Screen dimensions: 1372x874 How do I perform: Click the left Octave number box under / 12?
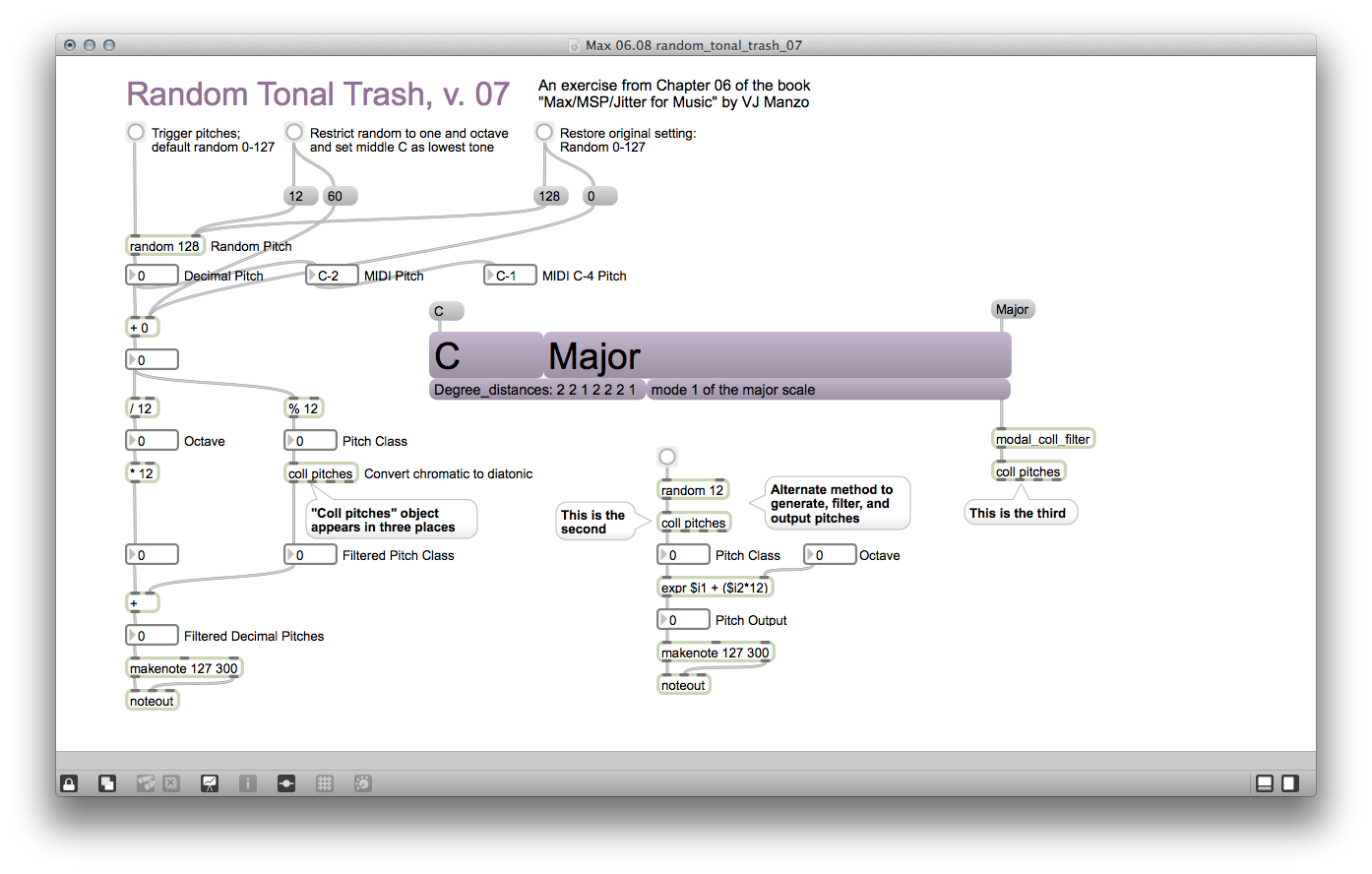point(153,441)
